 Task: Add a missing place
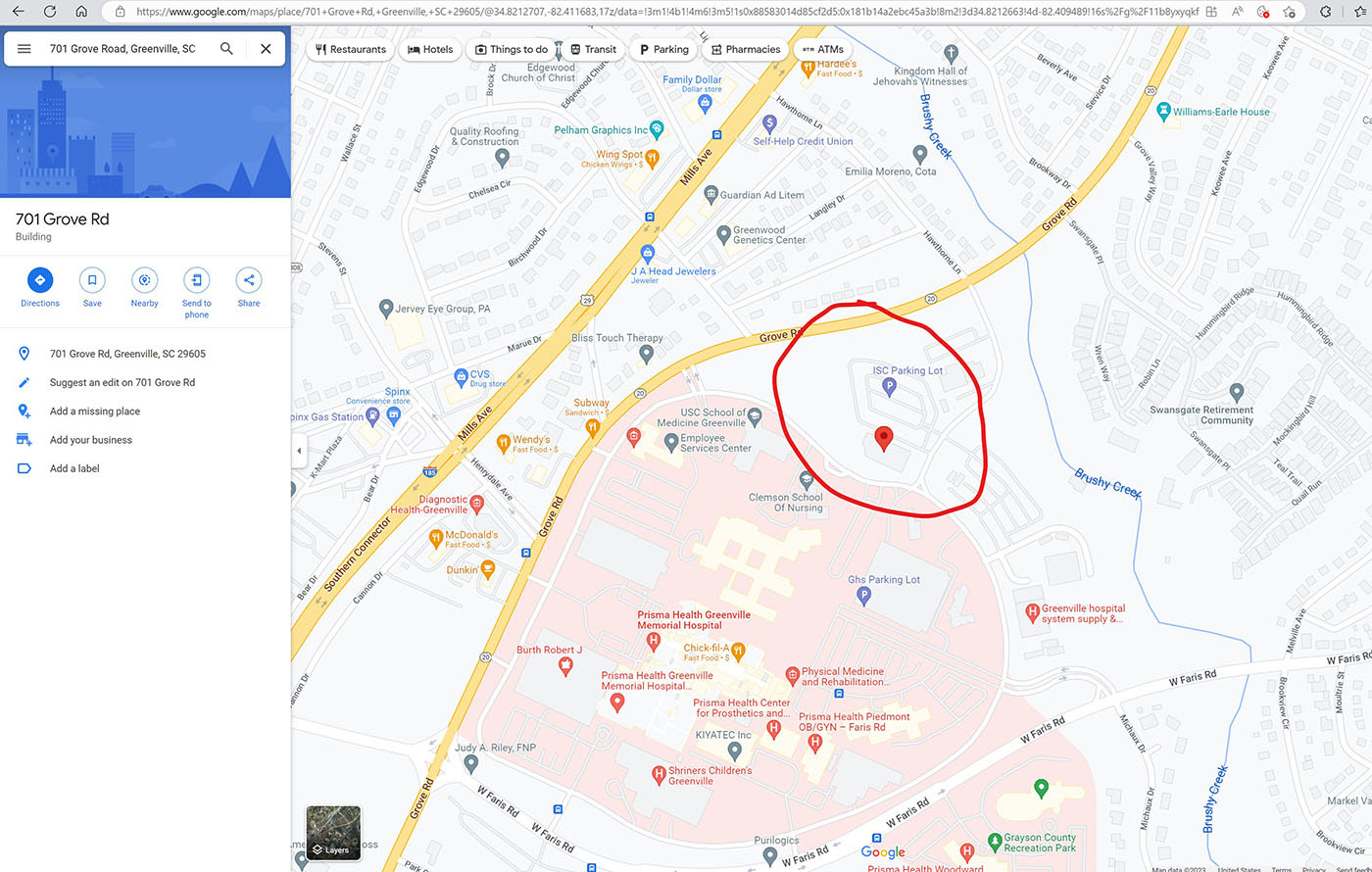tap(95, 412)
